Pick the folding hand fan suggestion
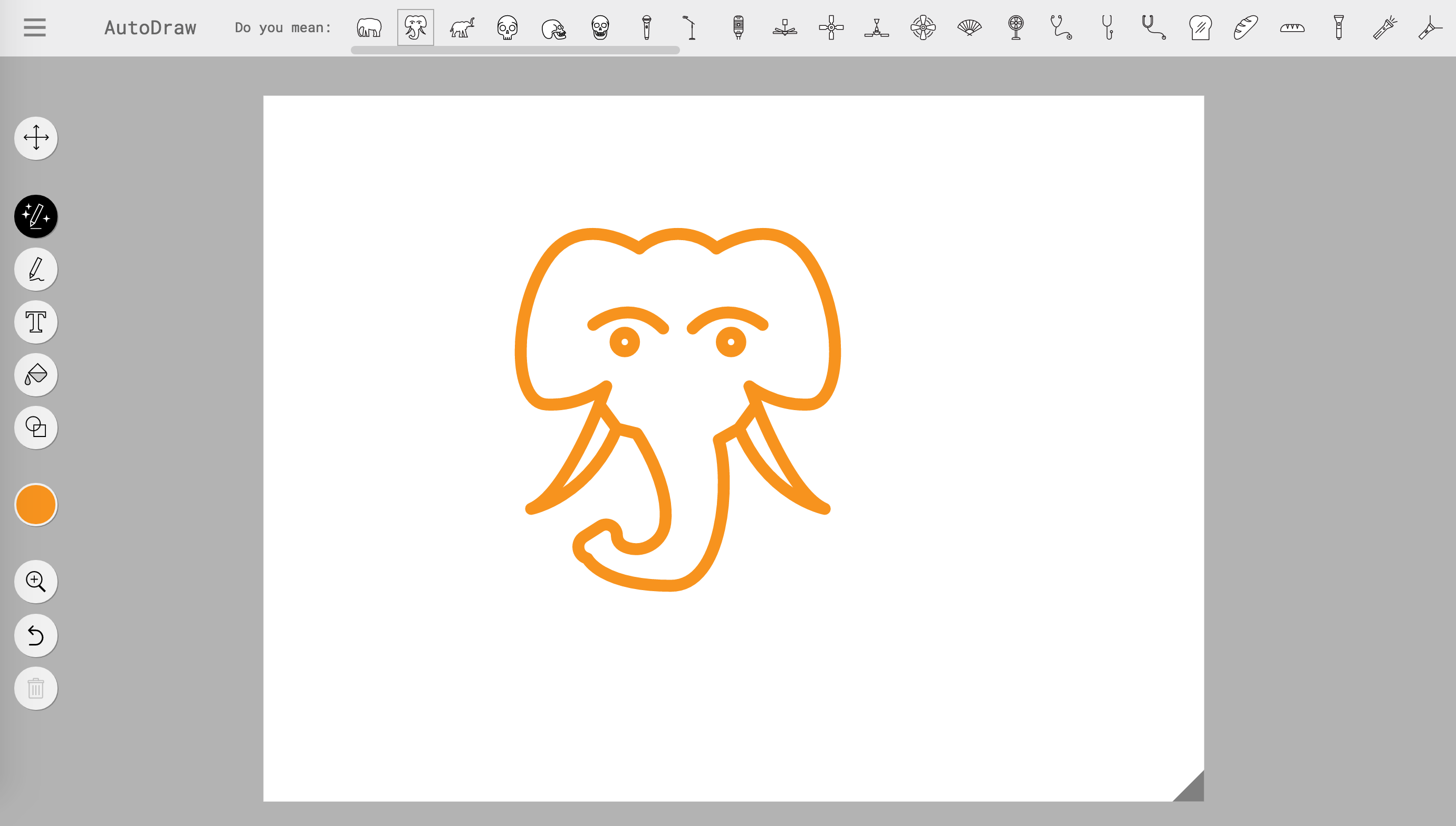Screen dimensions: 1456x826 coord(969,27)
